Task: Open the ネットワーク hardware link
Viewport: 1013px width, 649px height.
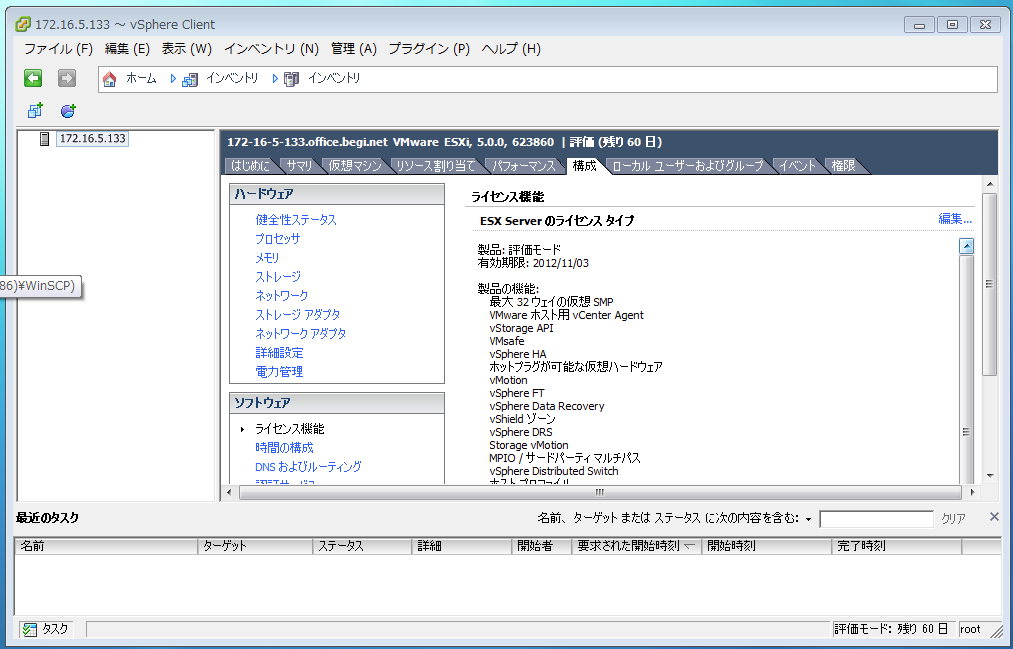Action: tap(282, 296)
